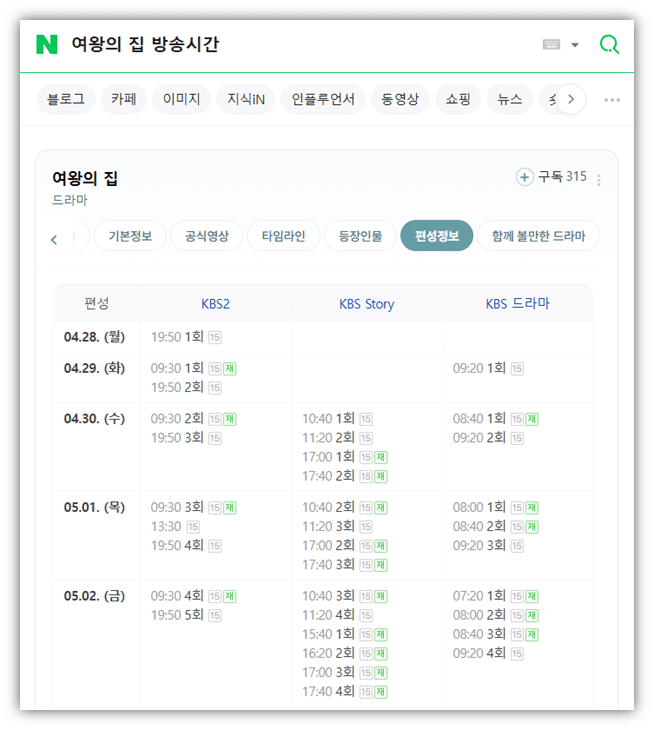
Task: Select the 뉴스 search tab
Action: (x=510, y=99)
